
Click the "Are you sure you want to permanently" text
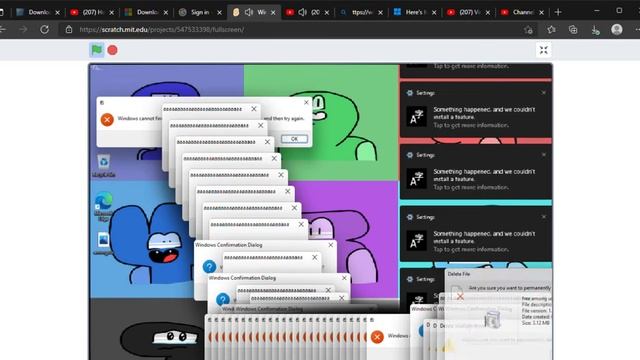[x=510, y=288]
